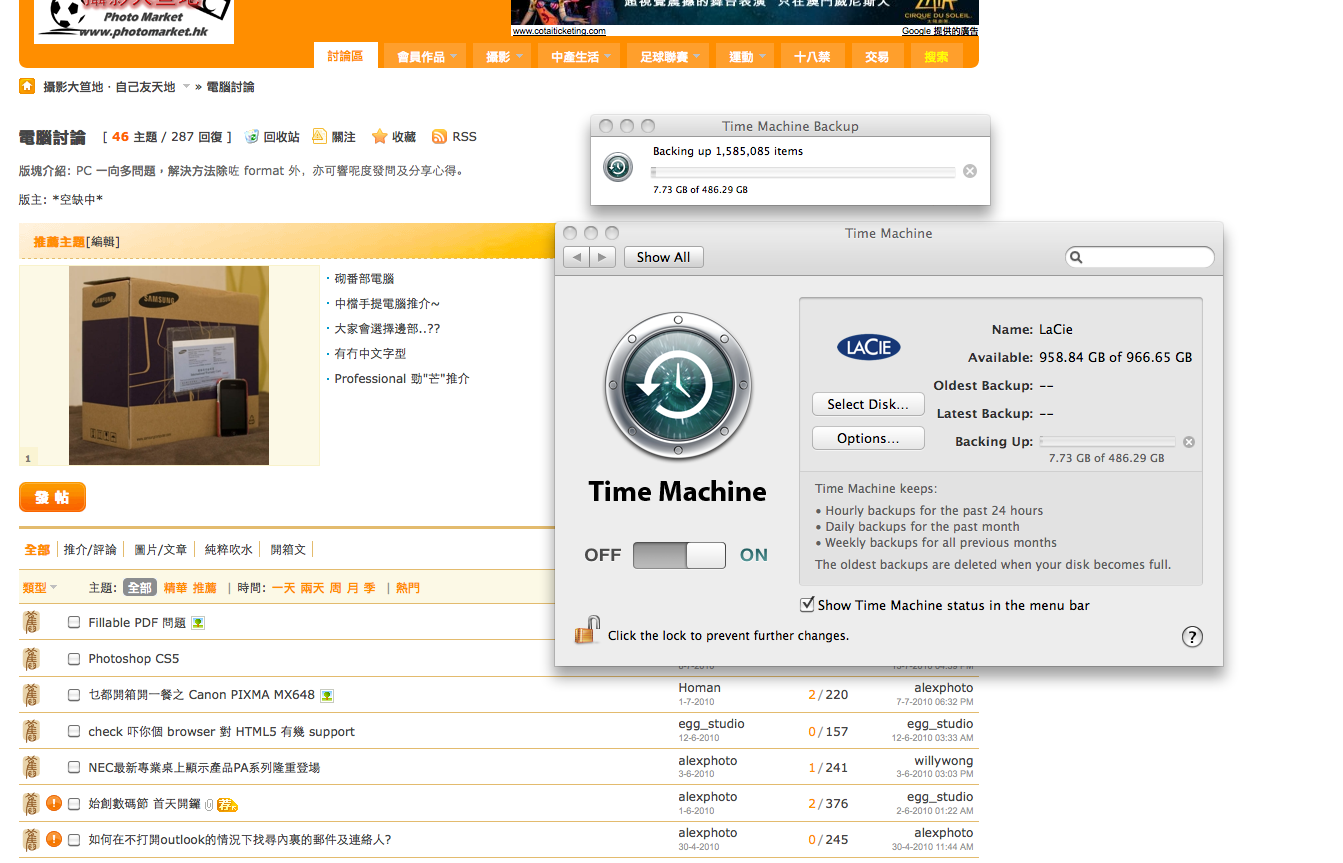Open the 純粹吹水 category tab
1343x863 pixels.
click(229, 549)
